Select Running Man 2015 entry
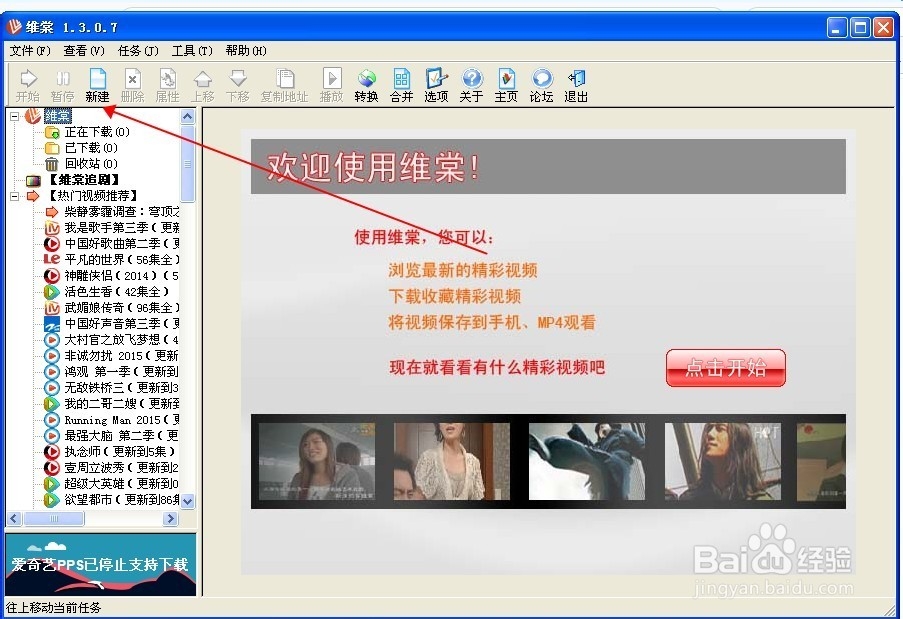Screen dimensions: 903x619 122,420
